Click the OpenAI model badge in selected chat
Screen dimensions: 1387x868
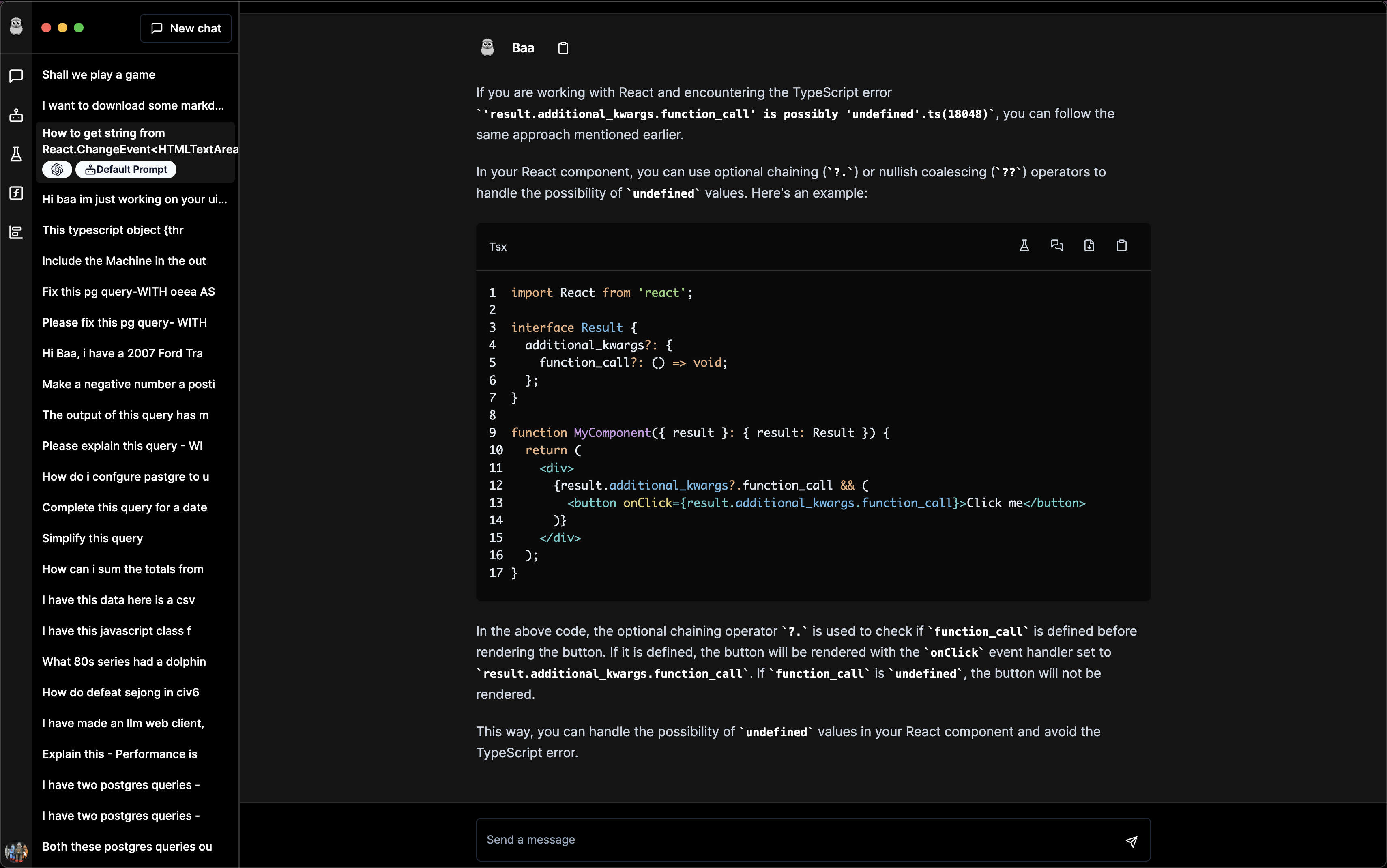[57, 170]
